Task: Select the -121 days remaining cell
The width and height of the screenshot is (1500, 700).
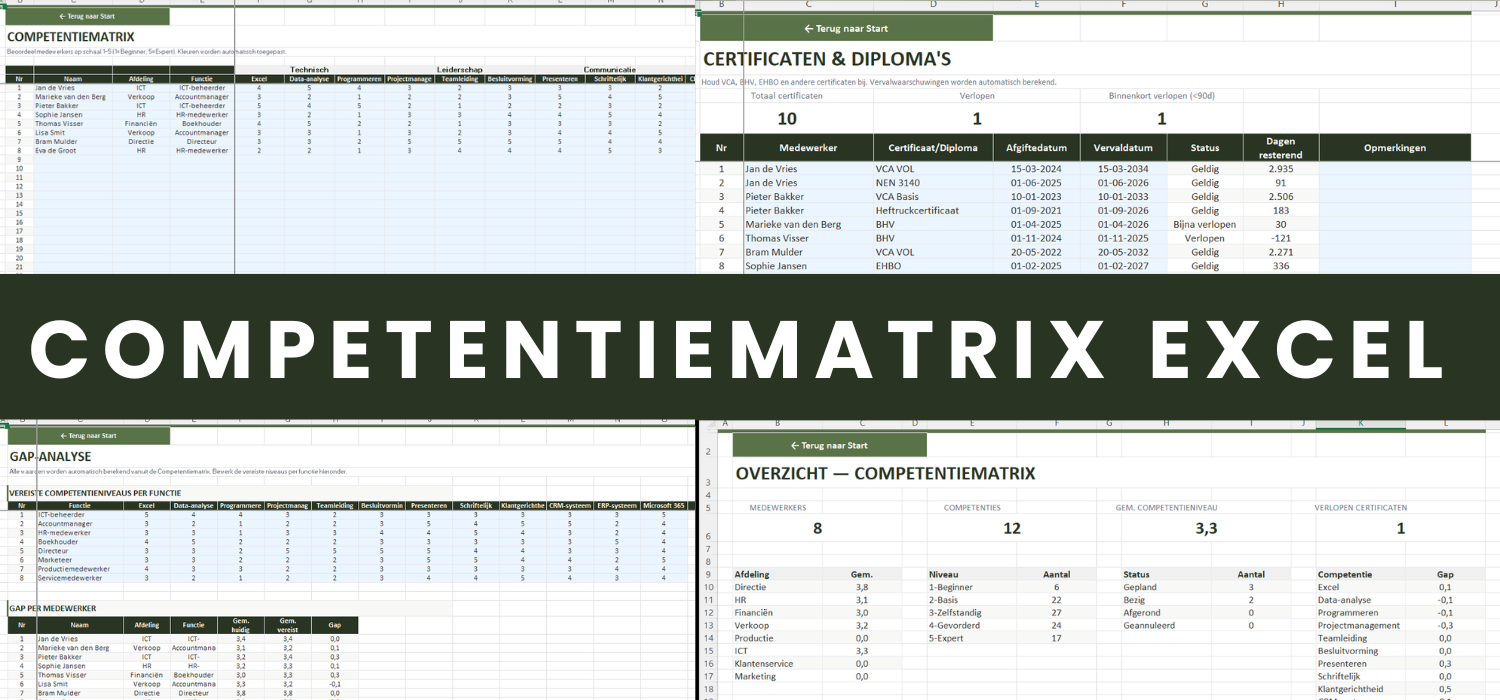Action: click(x=1281, y=239)
